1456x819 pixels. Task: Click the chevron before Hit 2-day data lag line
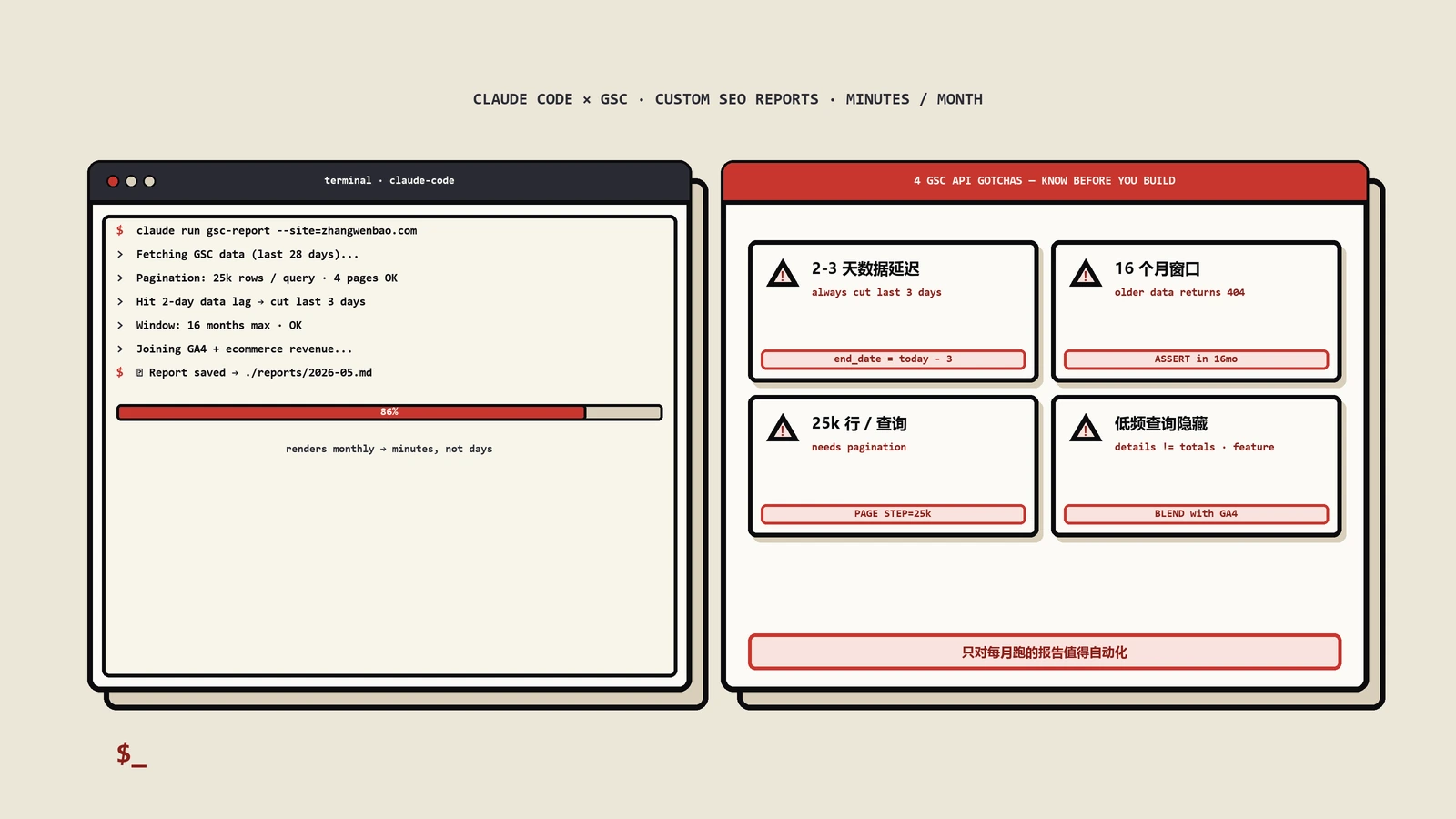click(x=119, y=301)
